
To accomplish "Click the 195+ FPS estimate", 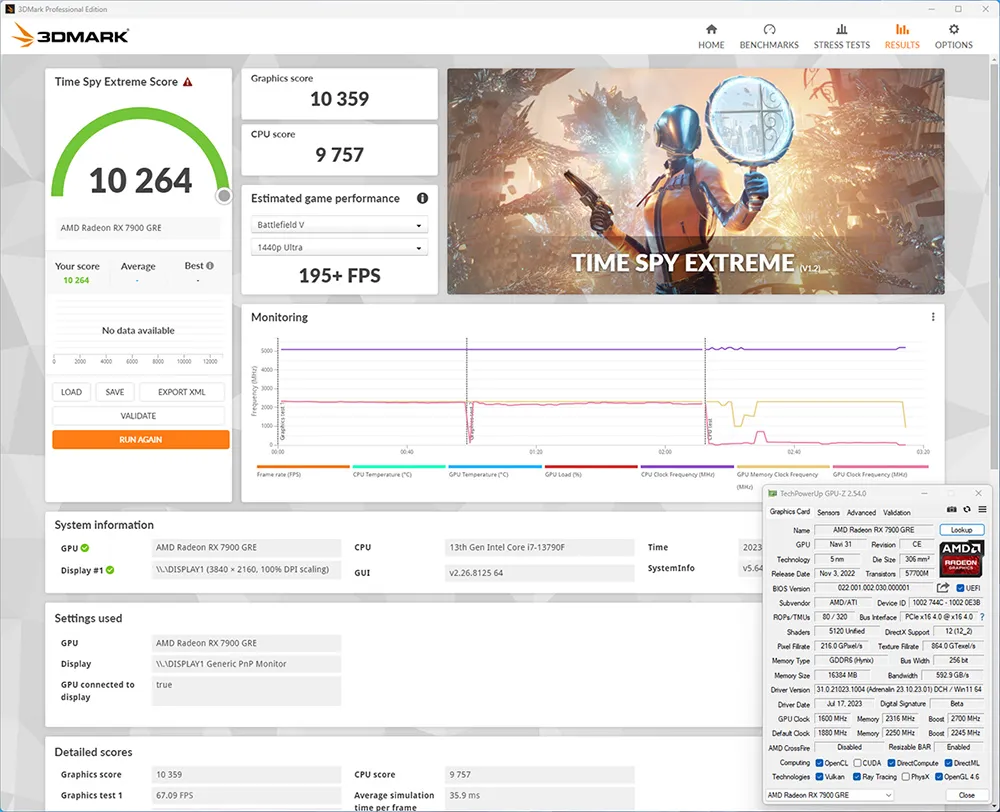I will (x=339, y=276).
